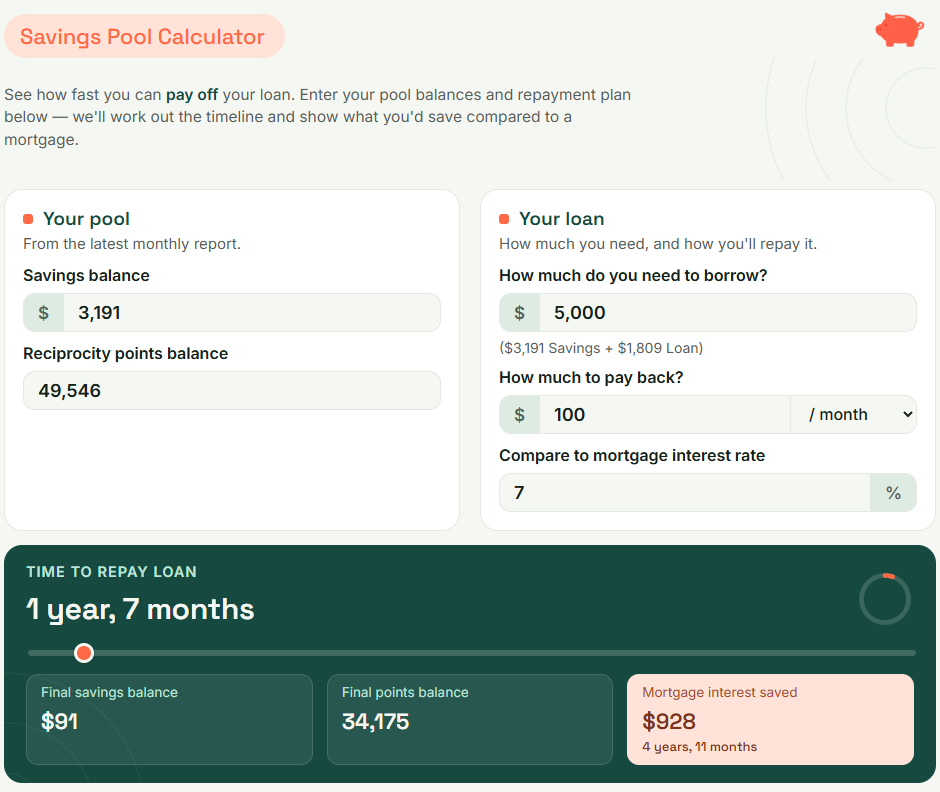This screenshot has height=792, width=940.
Task: Click the Final savings balance card
Action: [x=169, y=719]
